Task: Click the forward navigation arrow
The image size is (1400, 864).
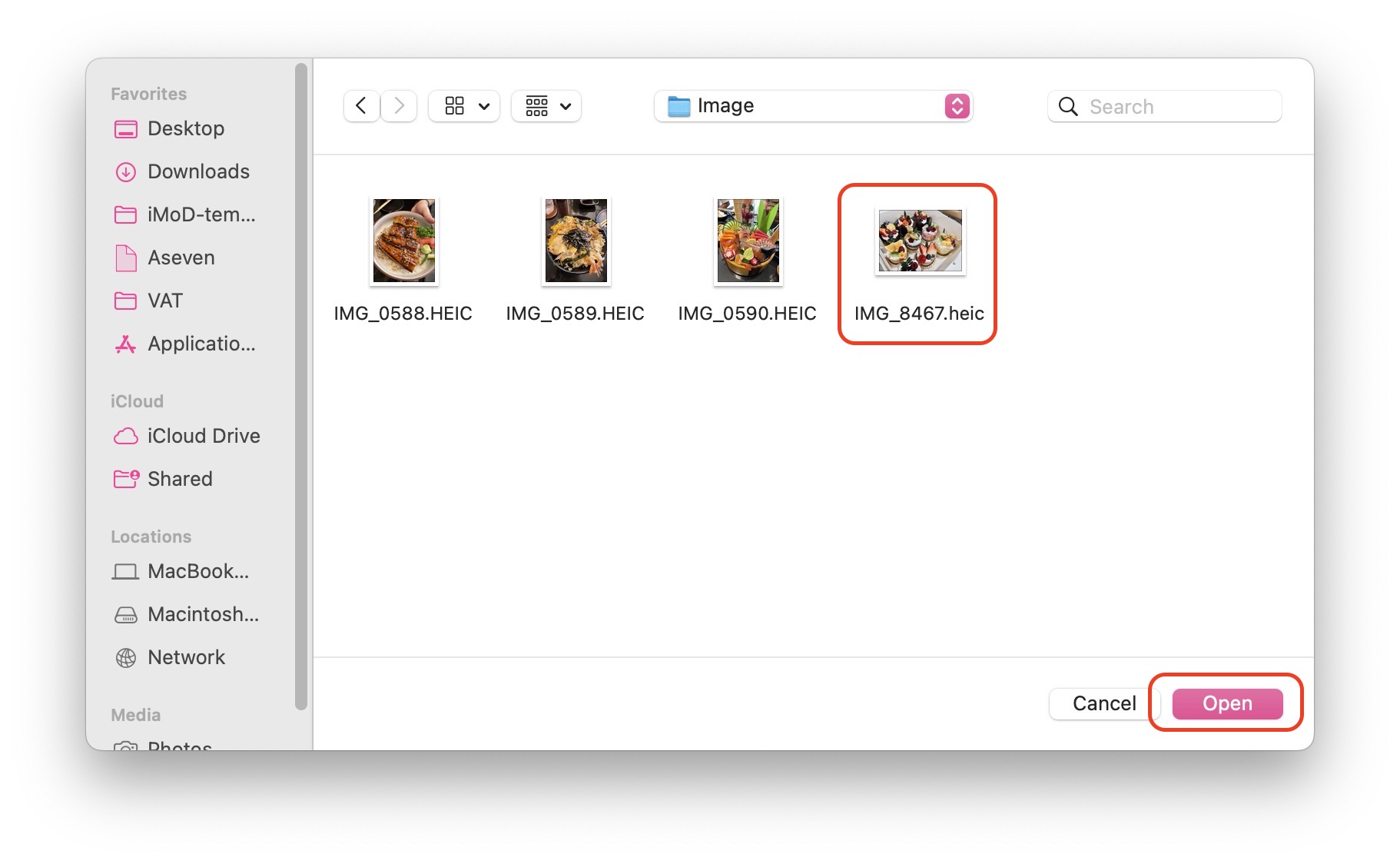Action: click(x=399, y=106)
